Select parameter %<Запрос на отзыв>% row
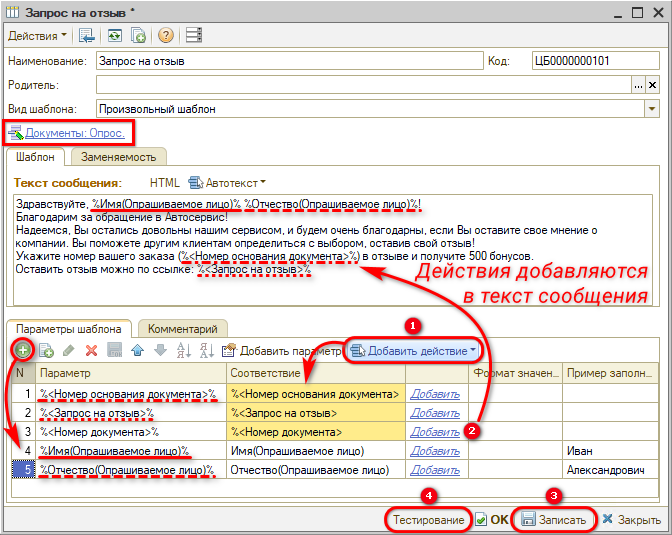The image size is (672, 535). tap(131, 413)
